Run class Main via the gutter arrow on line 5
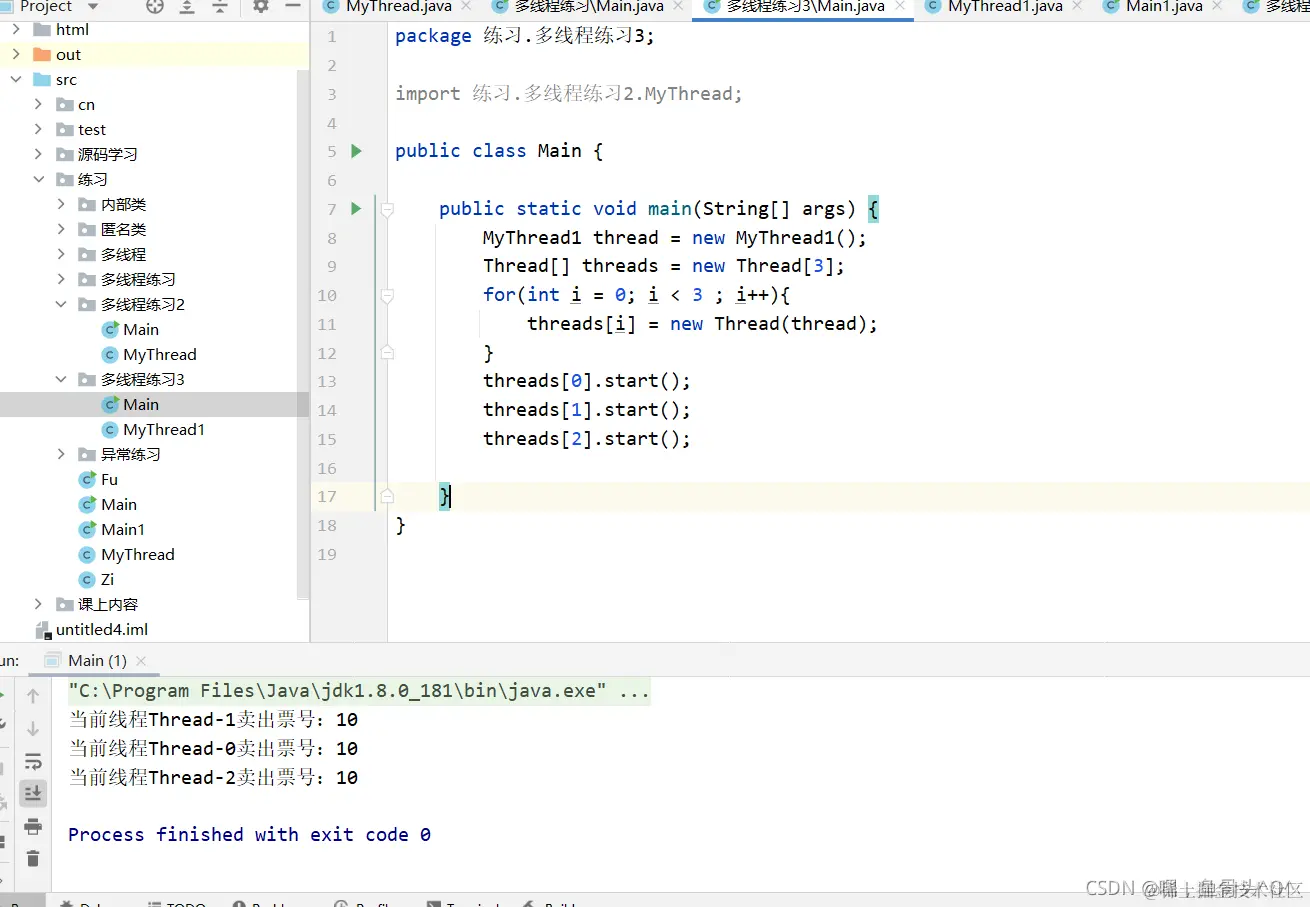1310x907 pixels. (356, 151)
